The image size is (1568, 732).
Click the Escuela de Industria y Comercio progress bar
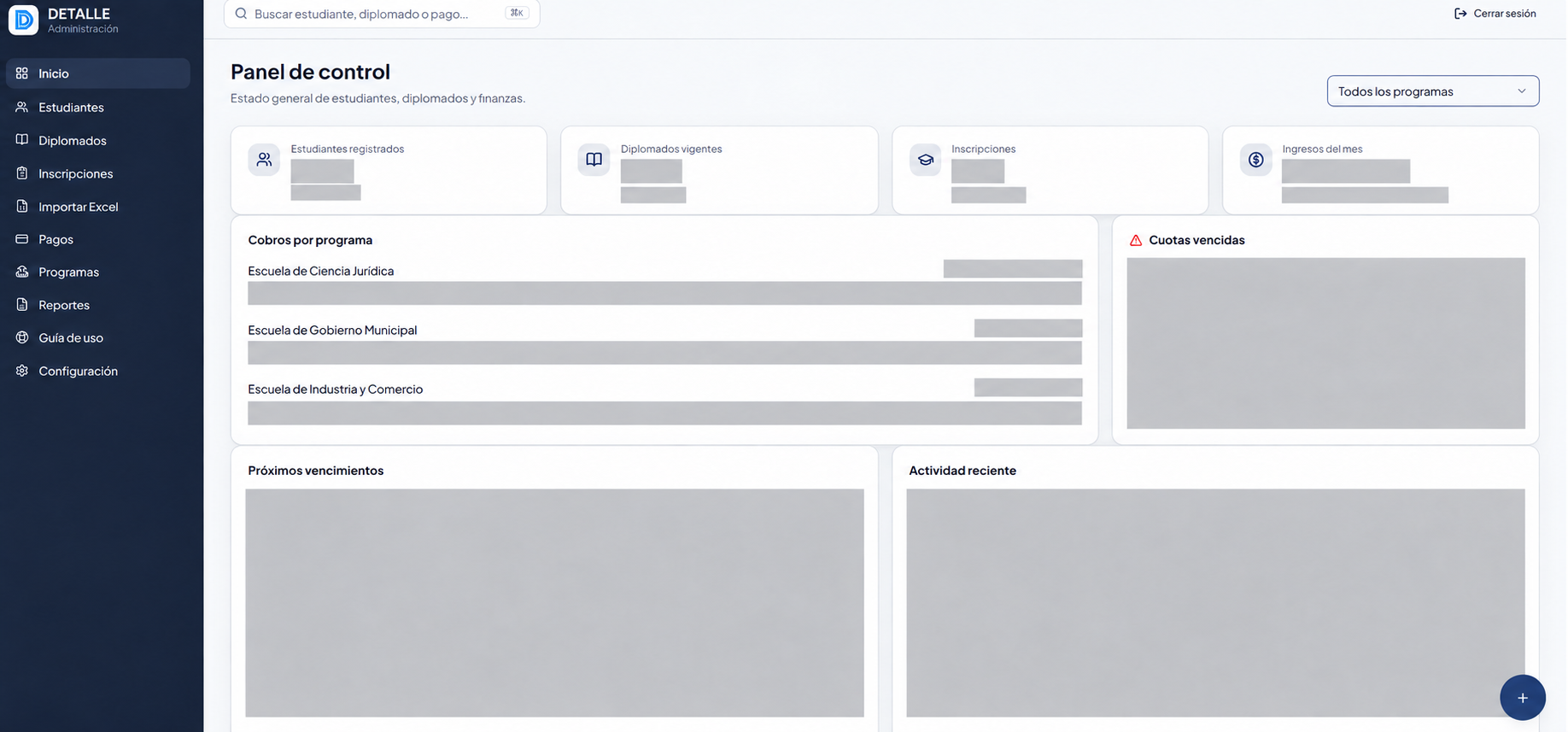664,413
